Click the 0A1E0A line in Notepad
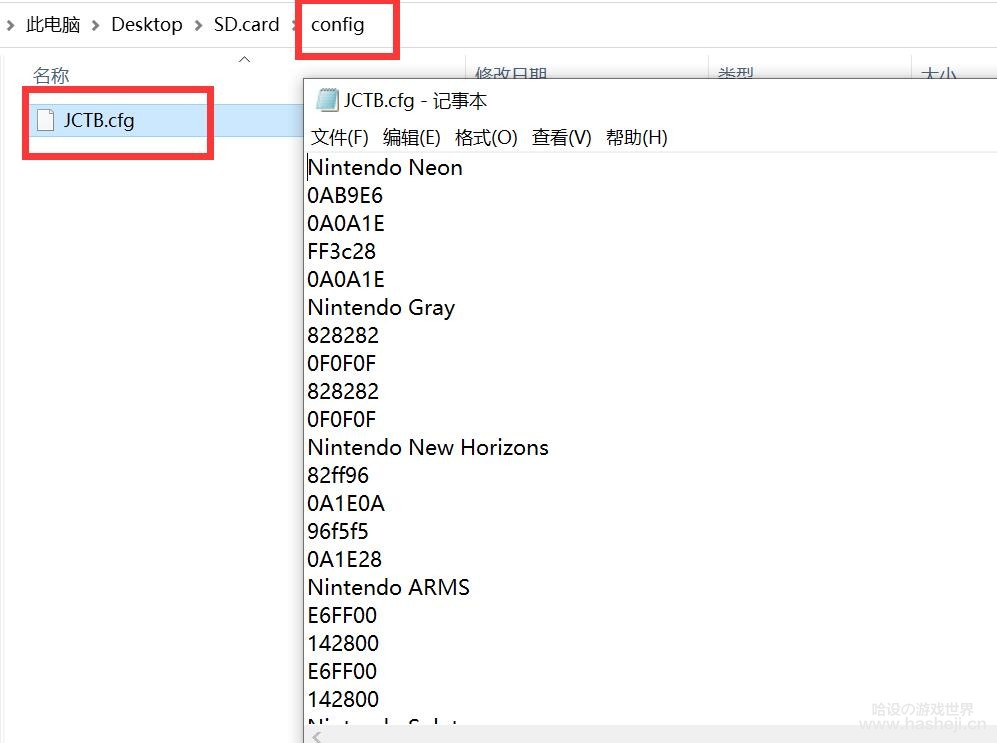Viewport: 997px width, 743px height. pyautogui.click(x=346, y=503)
